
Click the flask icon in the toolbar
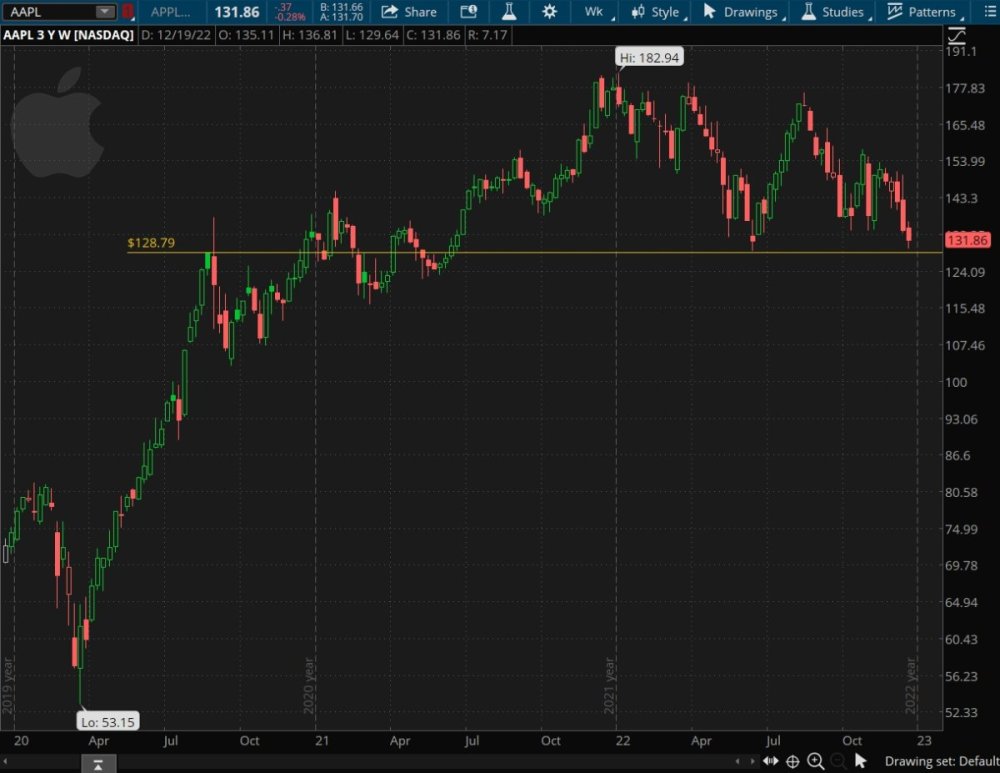point(509,12)
